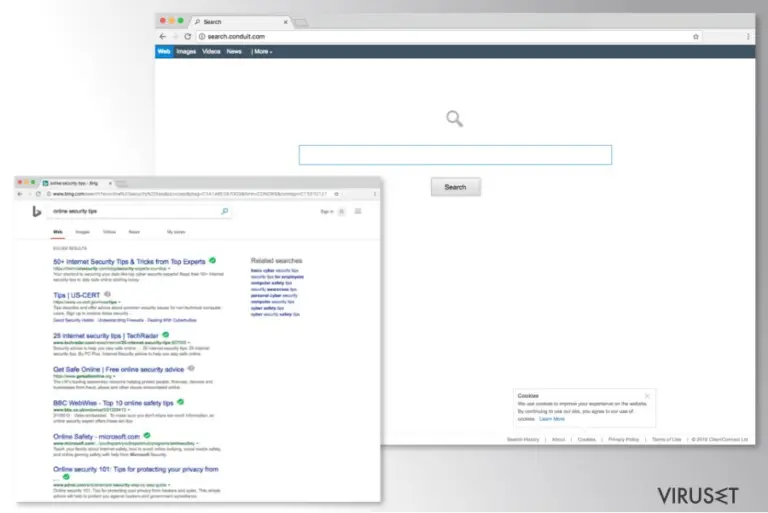Close the Search tab in Conduit window
The image size is (768, 513).
point(286,22)
